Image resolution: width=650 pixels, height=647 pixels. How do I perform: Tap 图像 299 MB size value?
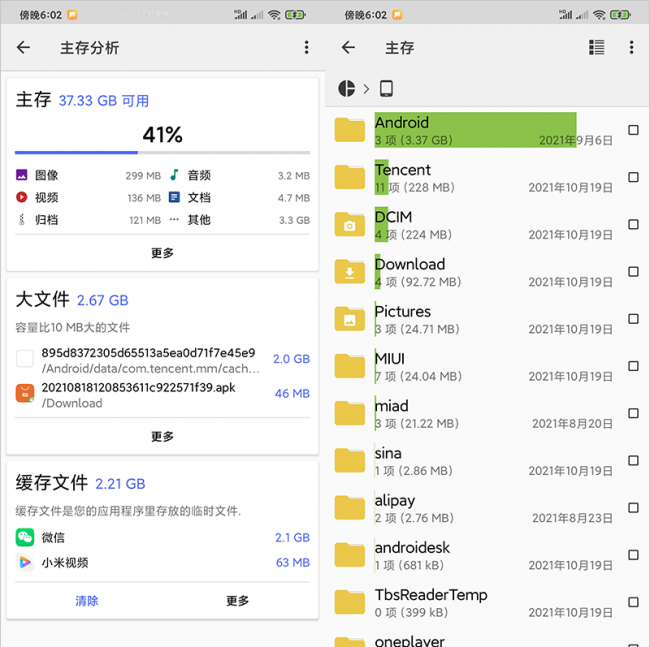(x=143, y=176)
